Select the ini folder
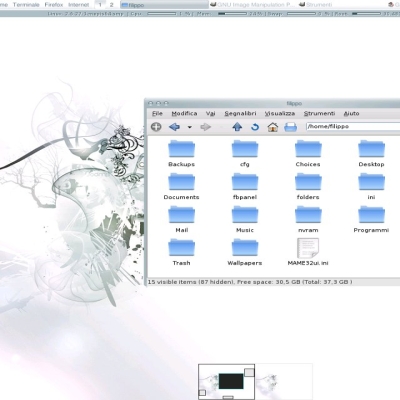The height and width of the screenshot is (400, 400). click(371, 187)
